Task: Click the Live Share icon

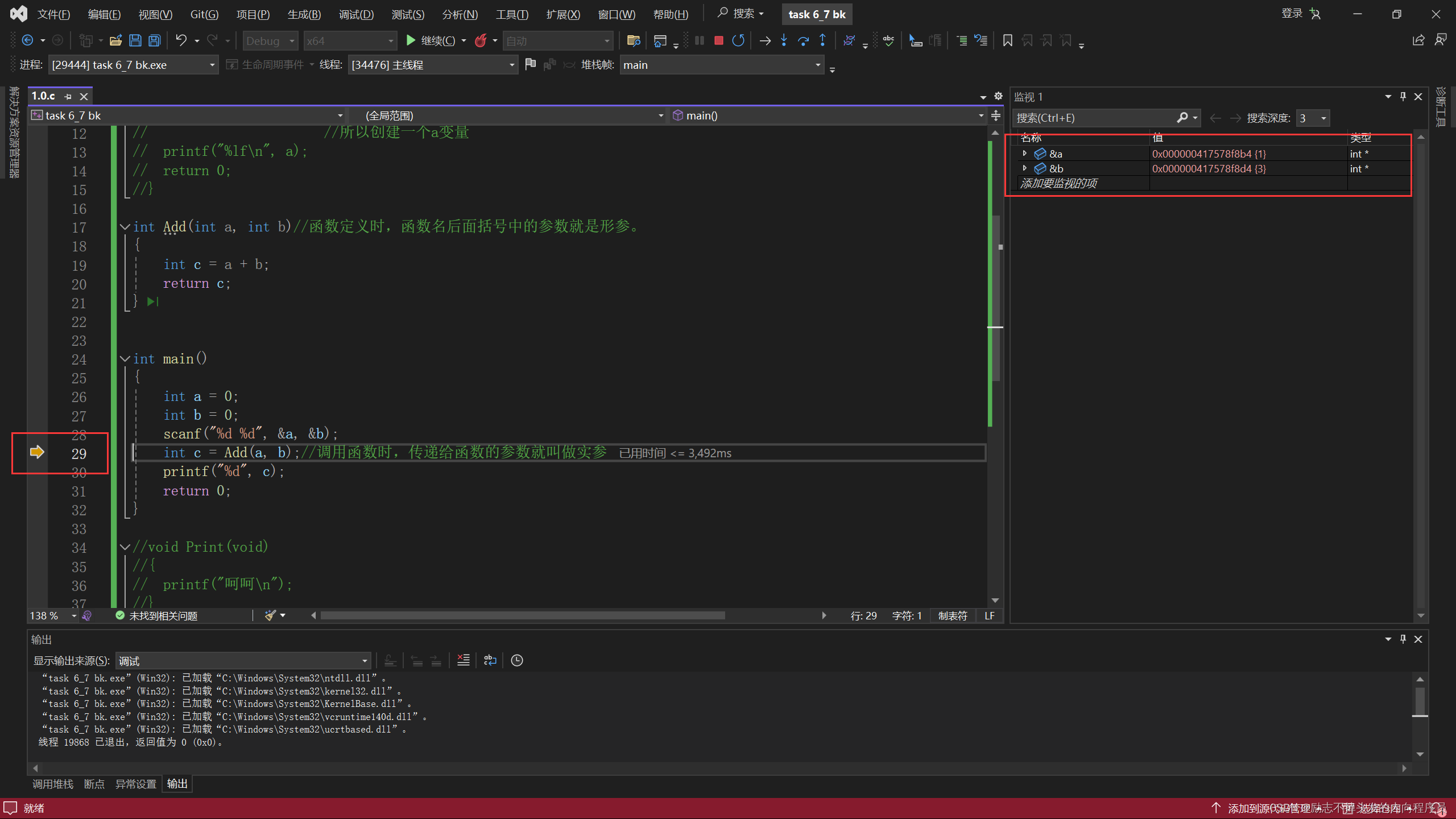Action: point(1418,40)
